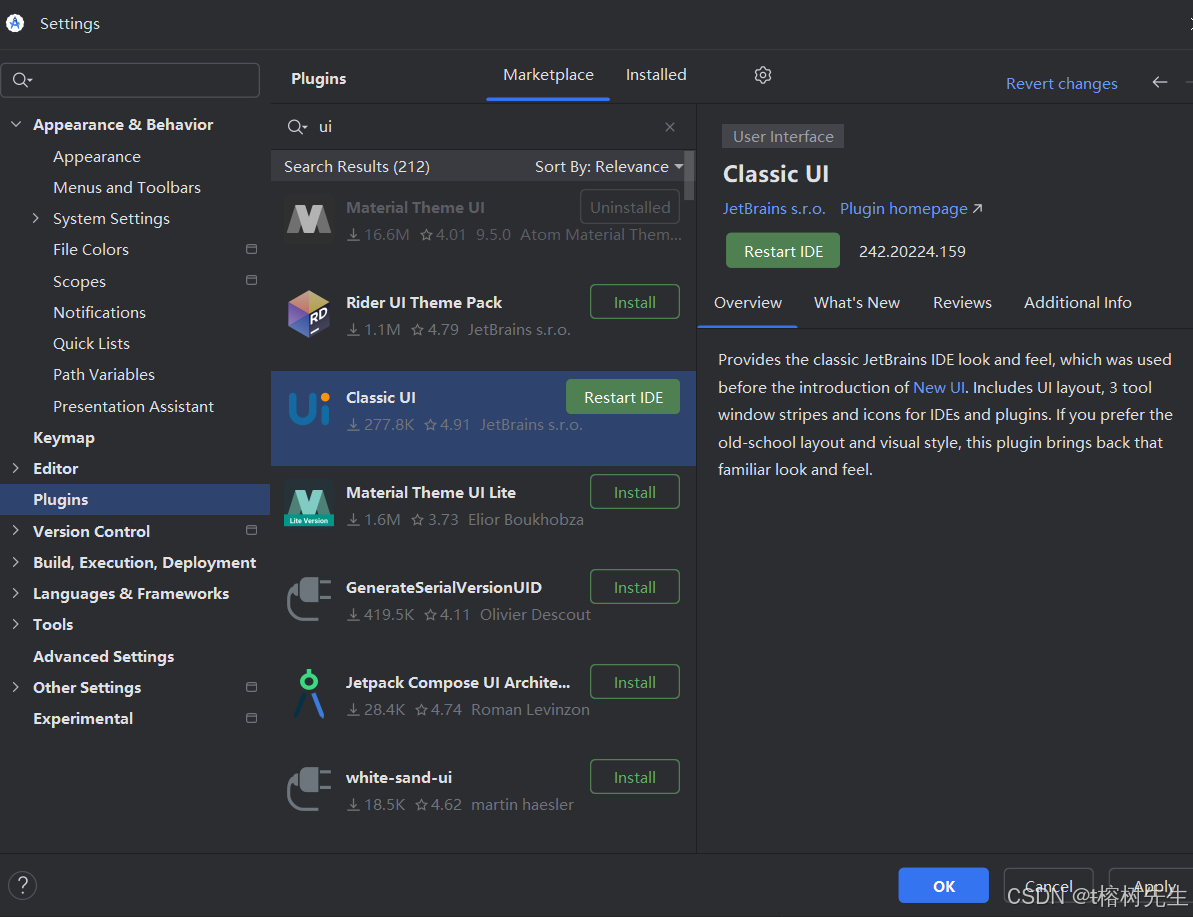Select the Appearance settings page
1193x917 pixels.
point(97,157)
